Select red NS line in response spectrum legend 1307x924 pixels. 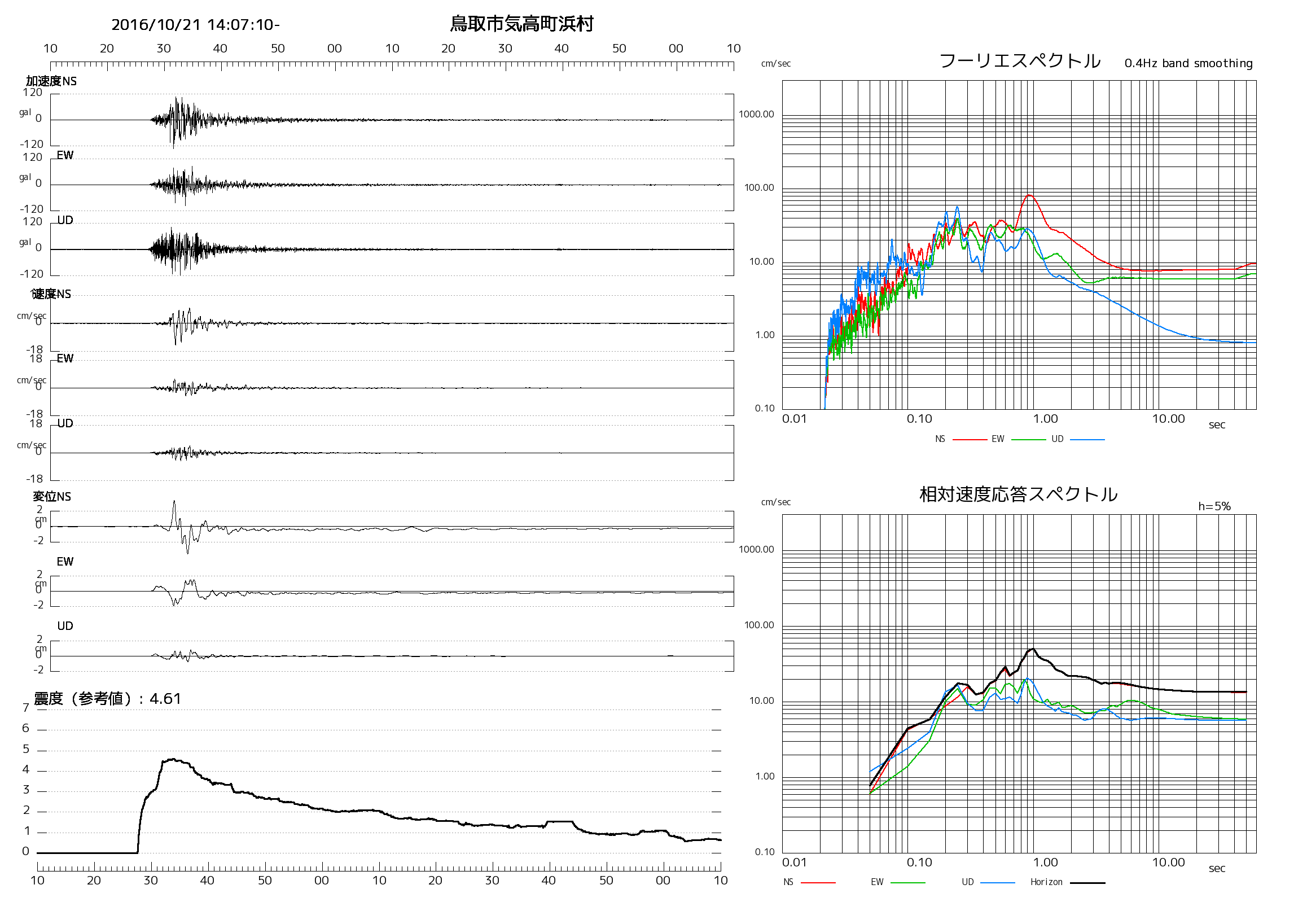point(818,883)
